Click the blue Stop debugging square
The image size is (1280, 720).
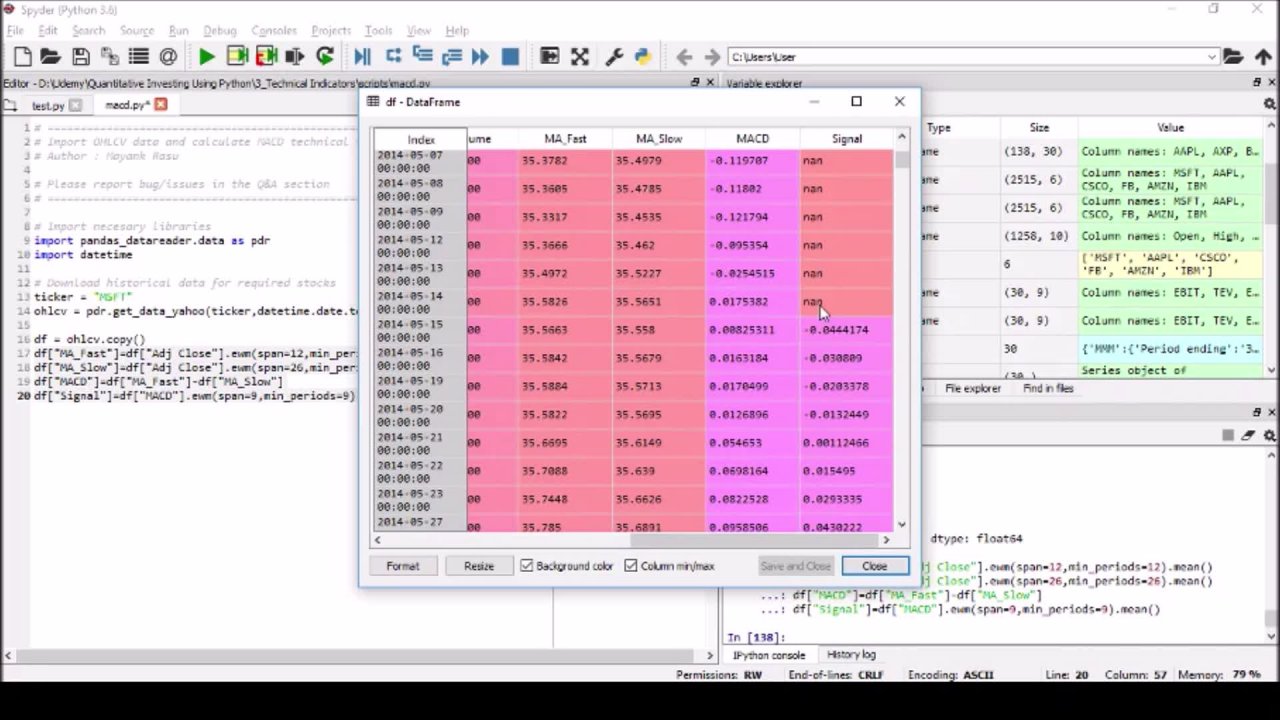click(x=510, y=57)
